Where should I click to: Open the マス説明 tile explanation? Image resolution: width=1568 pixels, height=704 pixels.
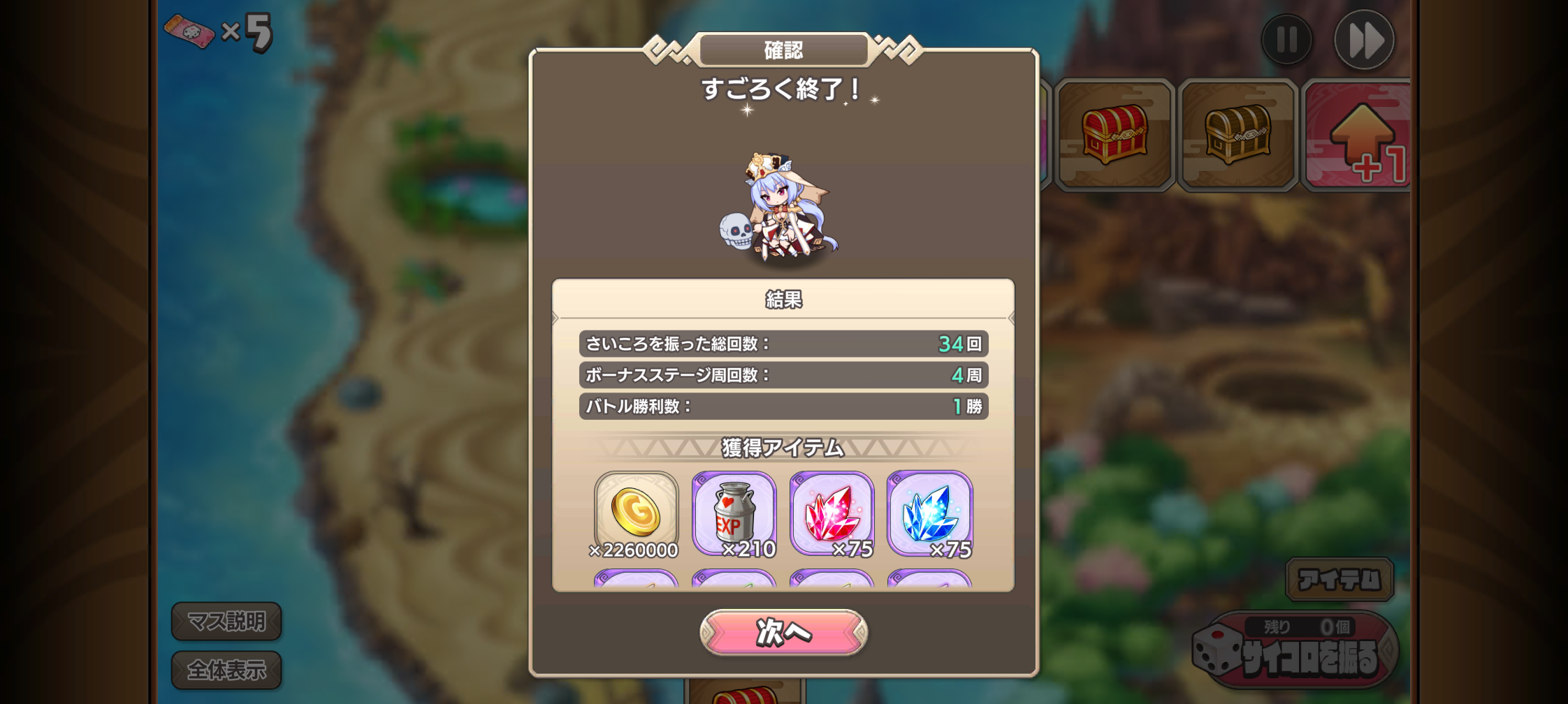click(226, 621)
